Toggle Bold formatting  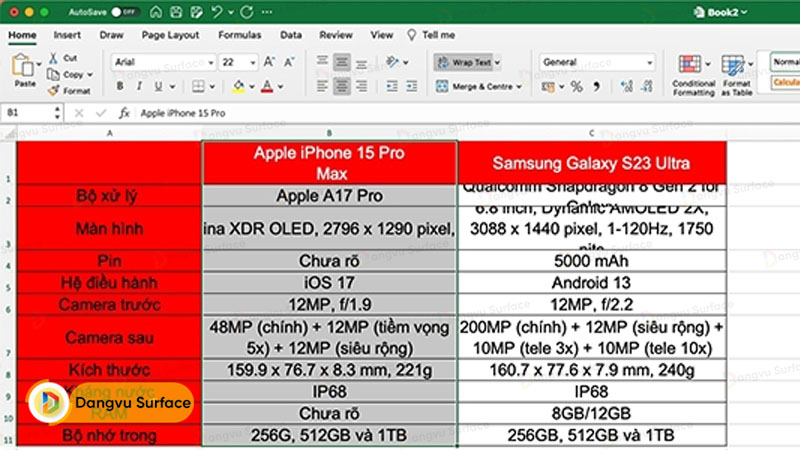(x=120, y=86)
